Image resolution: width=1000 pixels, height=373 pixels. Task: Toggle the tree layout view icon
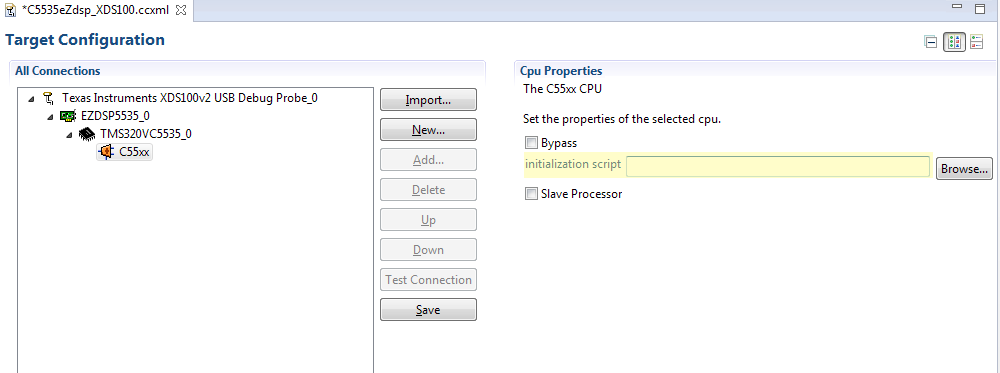954,43
